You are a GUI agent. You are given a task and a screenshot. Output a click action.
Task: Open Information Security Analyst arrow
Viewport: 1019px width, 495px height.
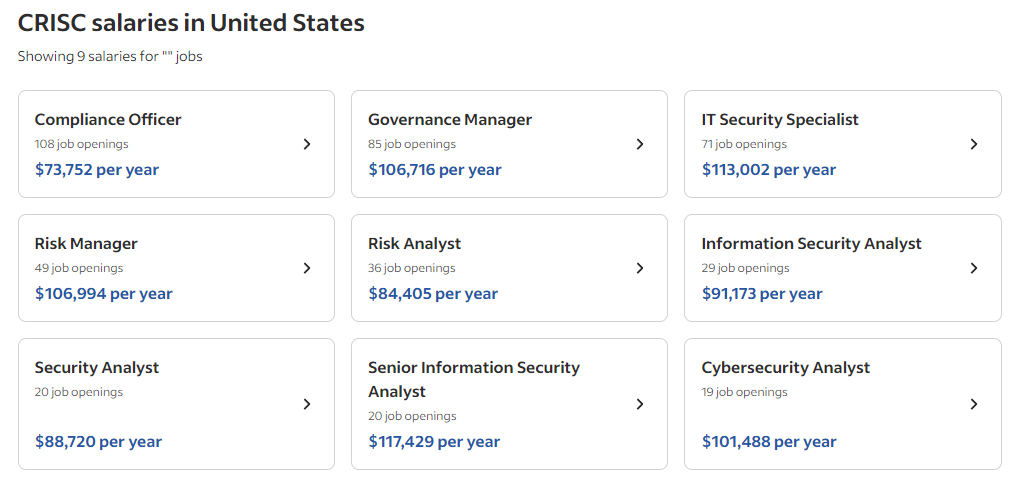pyautogui.click(x=974, y=268)
